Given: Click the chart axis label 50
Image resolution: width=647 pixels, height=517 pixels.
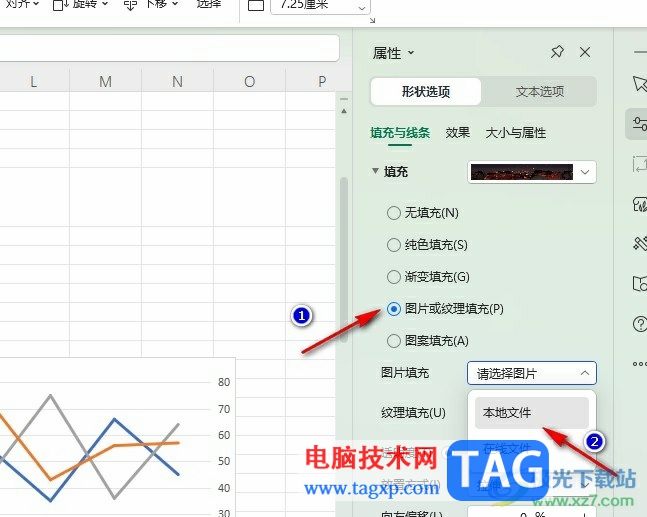Looking at the screenshot, I should tap(224, 461).
